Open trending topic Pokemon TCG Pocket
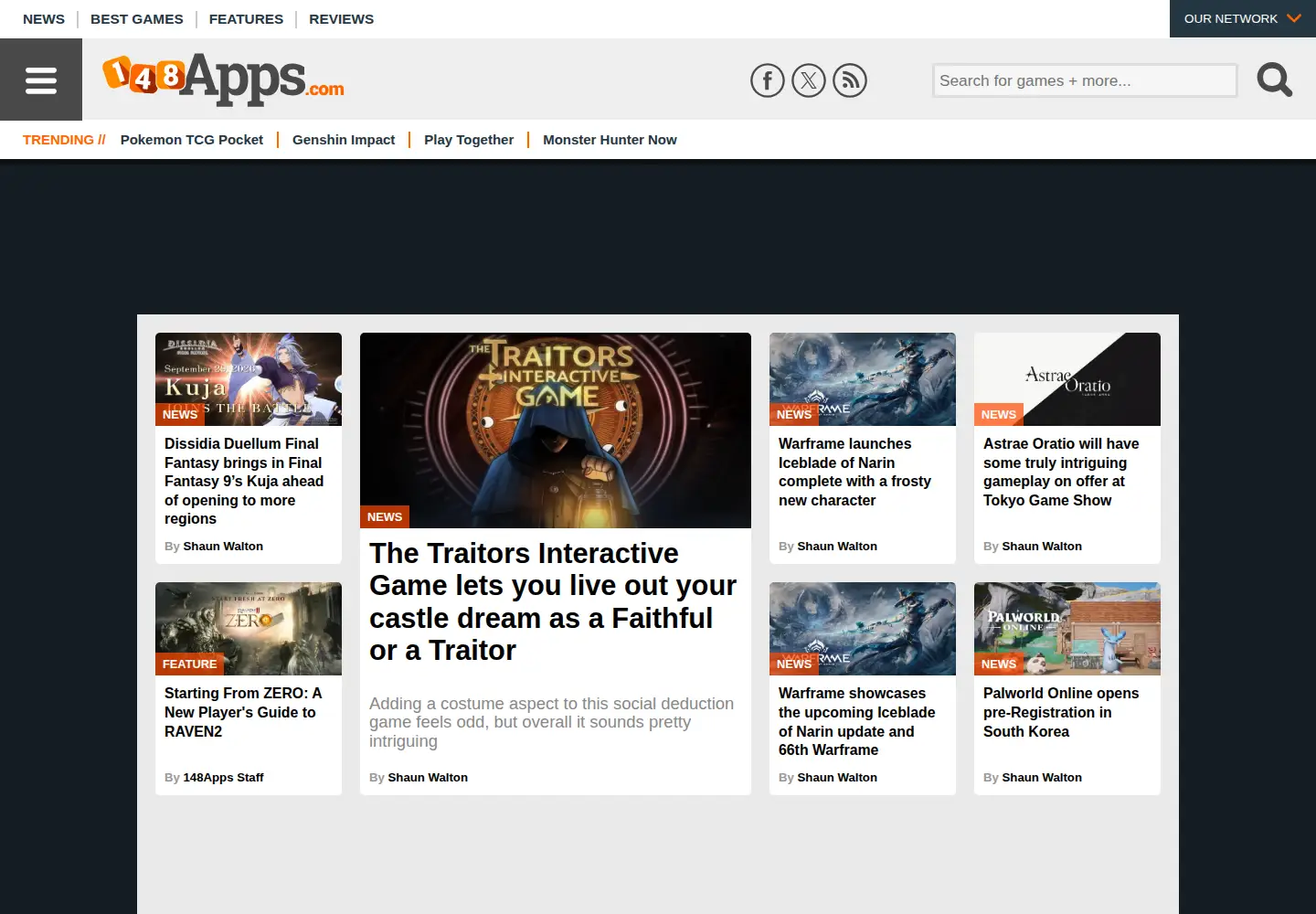The height and width of the screenshot is (914, 1316). [192, 140]
